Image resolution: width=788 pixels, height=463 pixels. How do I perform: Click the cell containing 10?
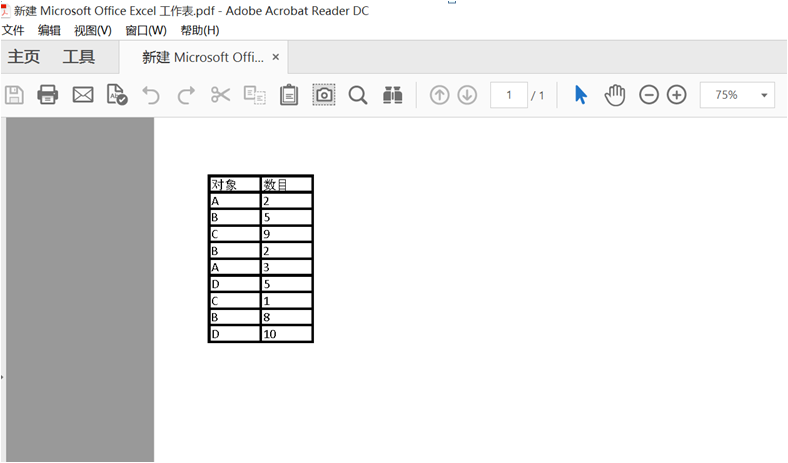286,334
